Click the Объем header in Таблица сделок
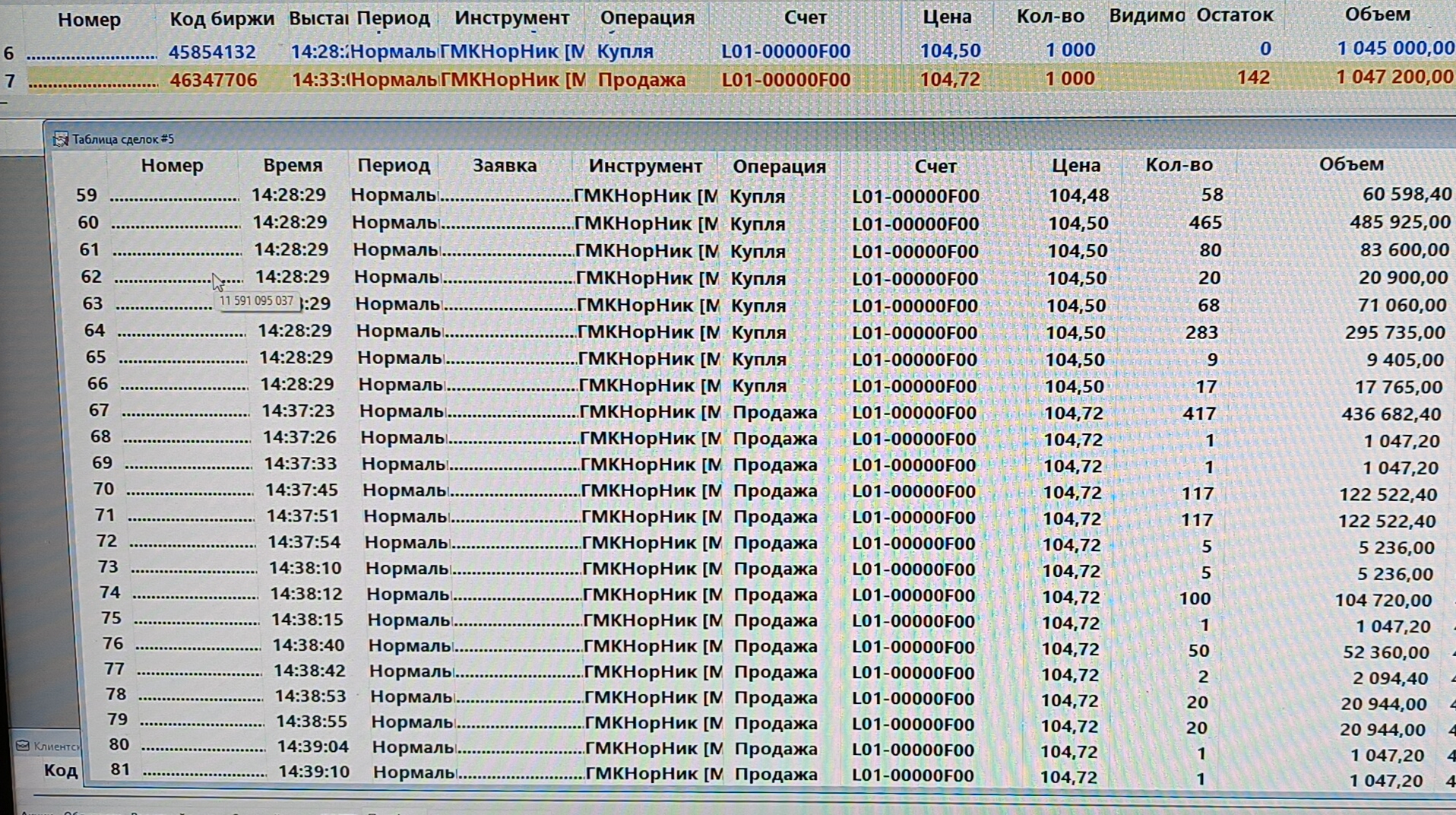 click(1351, 164)
